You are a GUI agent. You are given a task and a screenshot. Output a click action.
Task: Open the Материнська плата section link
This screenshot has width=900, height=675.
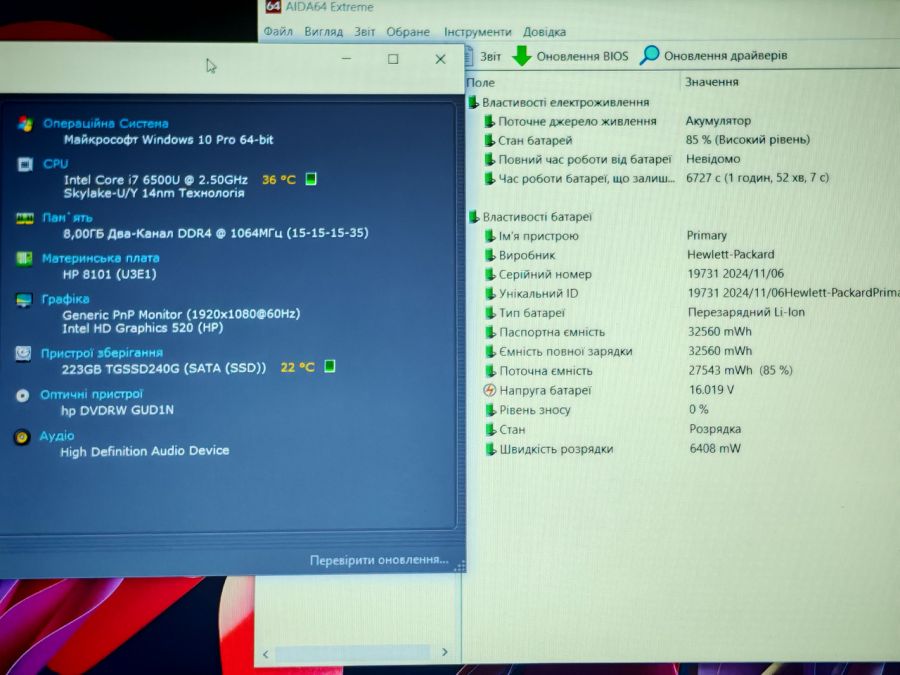click(x=100, y=258)
